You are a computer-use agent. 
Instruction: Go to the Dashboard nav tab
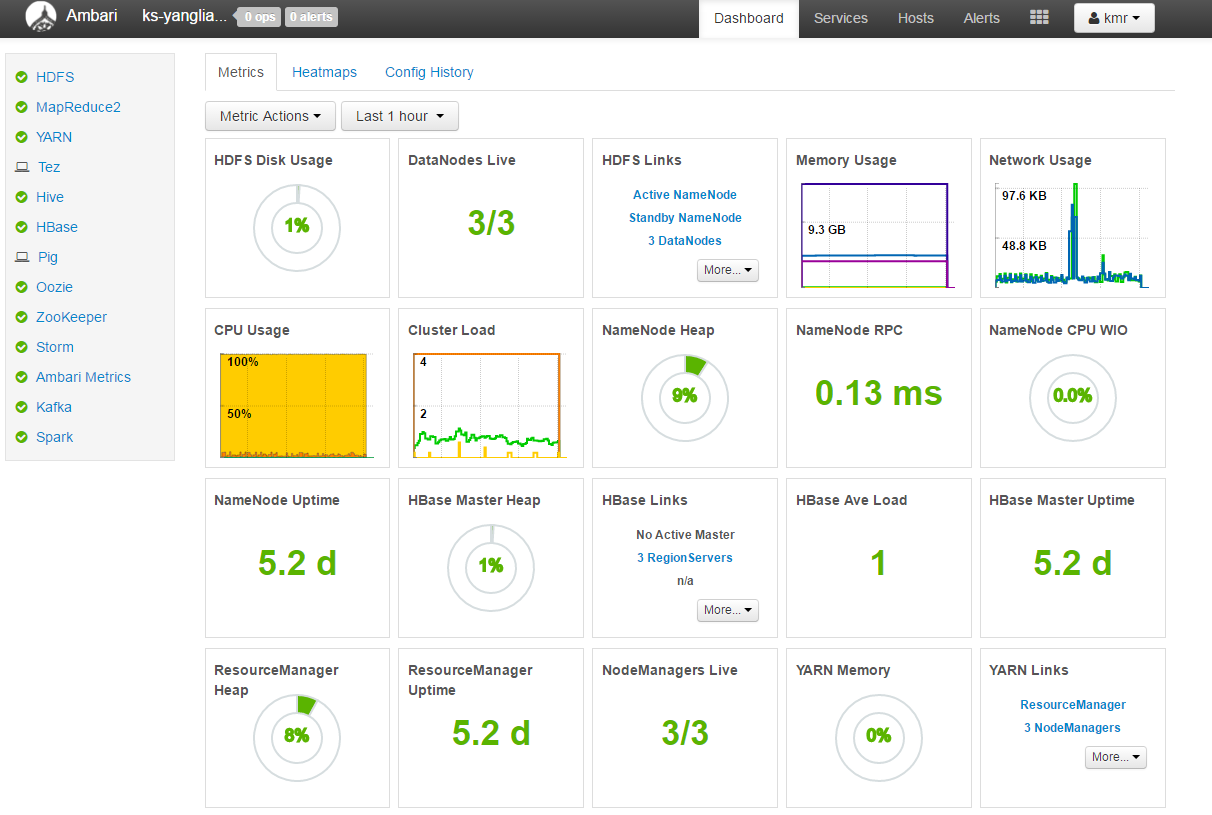749,18
